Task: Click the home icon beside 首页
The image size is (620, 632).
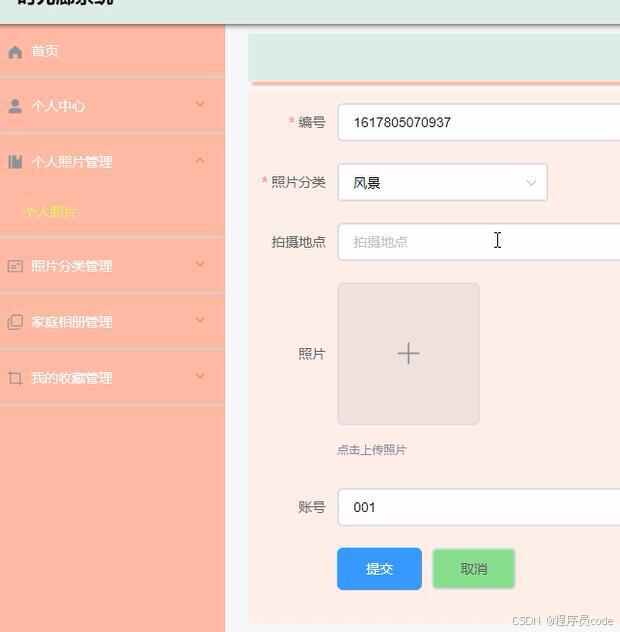Action: 15,52
